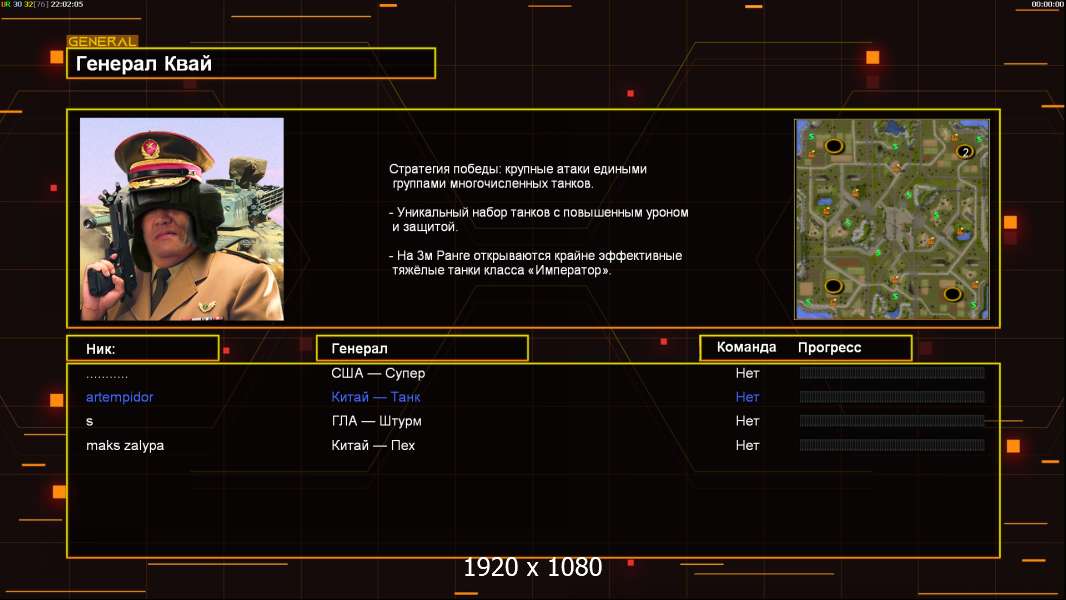Click the 'ГЛА — Штурм' general entry

point(377,421)
